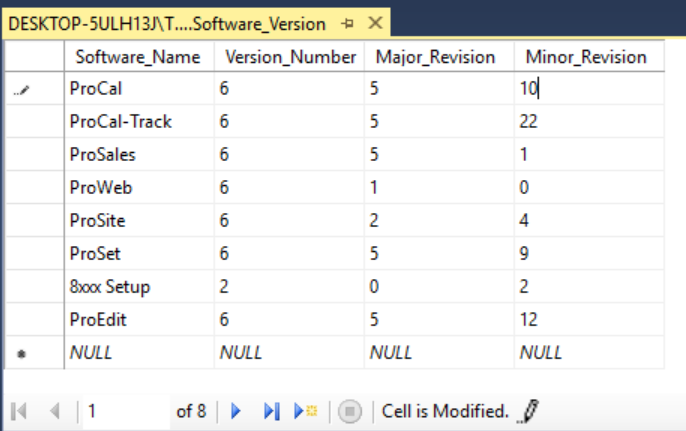Click the 8xxx Setup name cell
Image resolution: width=686 pixels, height=431 pixels.
[139, 287]
